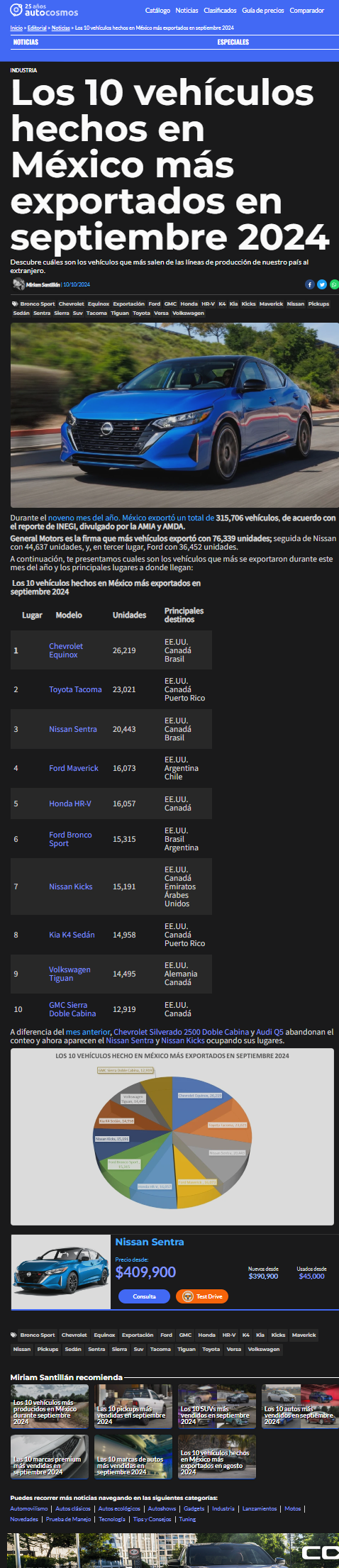Start a Test Drive request
The image size is (339, 1568).
(x=202, y=1296)
